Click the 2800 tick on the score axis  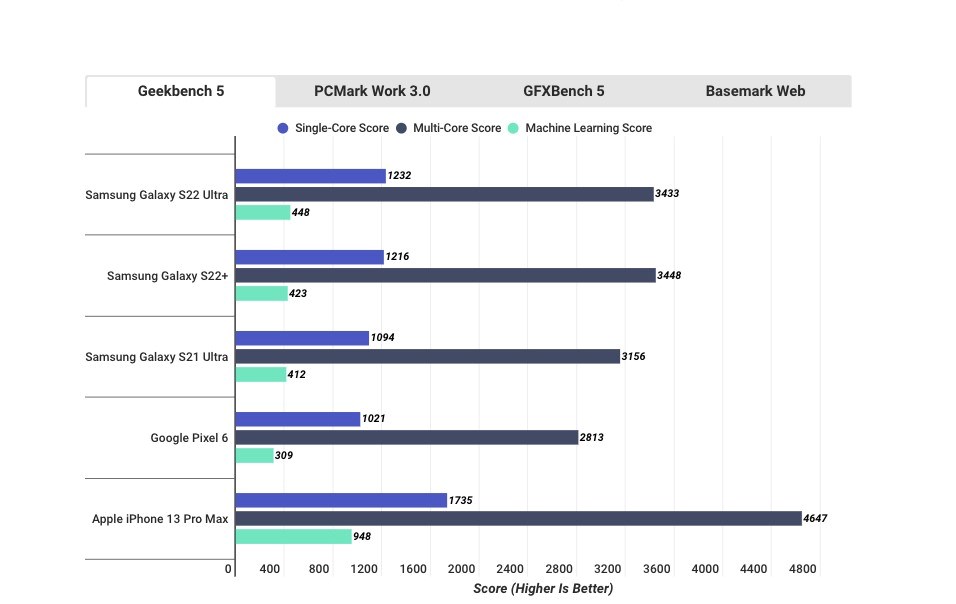[559, 569]
